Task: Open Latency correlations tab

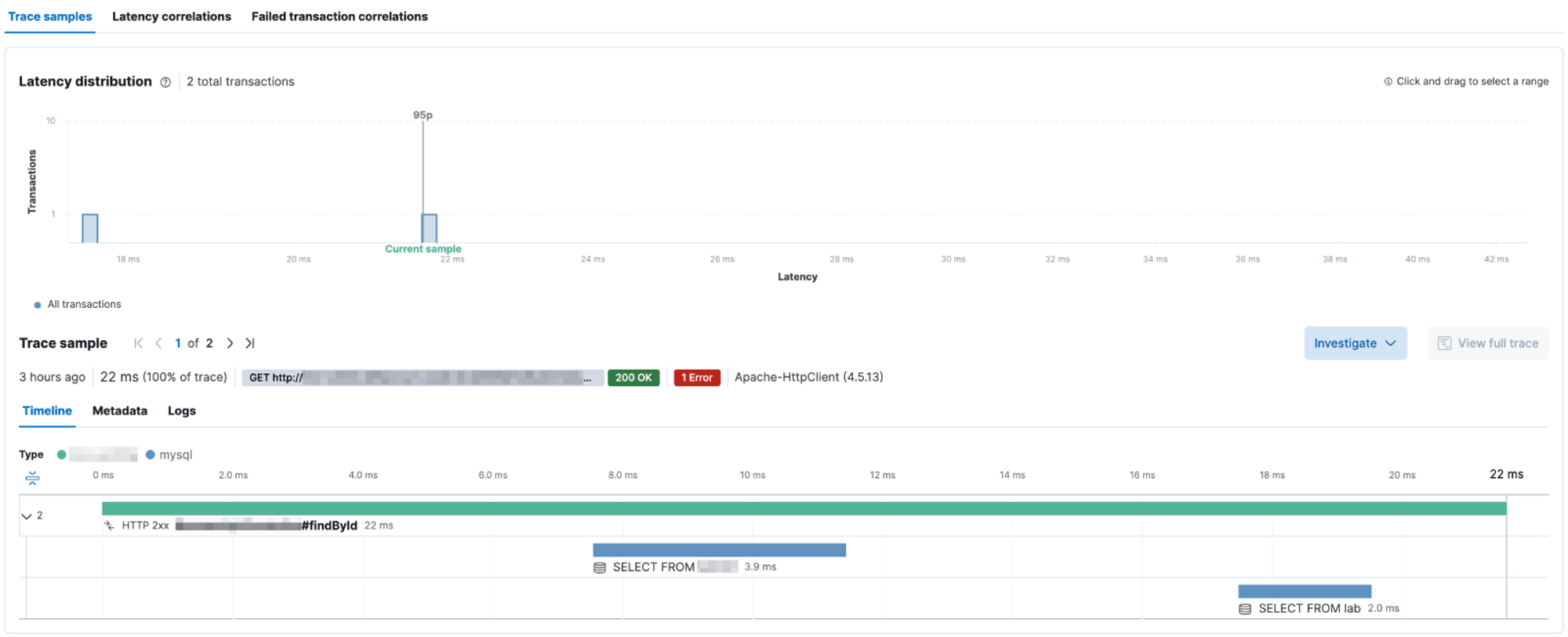Action: [x=172, y=16]
